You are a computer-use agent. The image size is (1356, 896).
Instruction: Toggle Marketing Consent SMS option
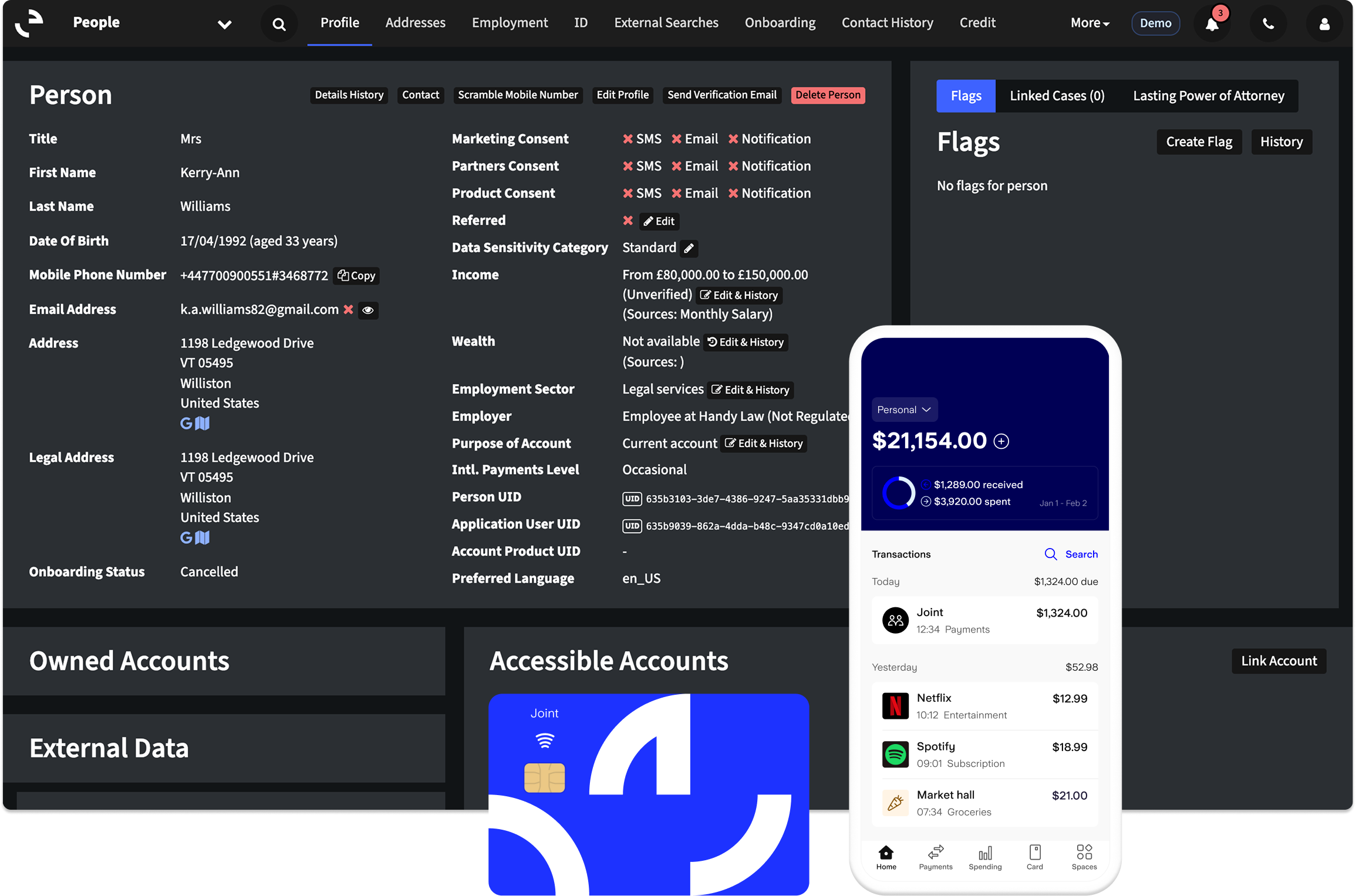coord(642,139)
